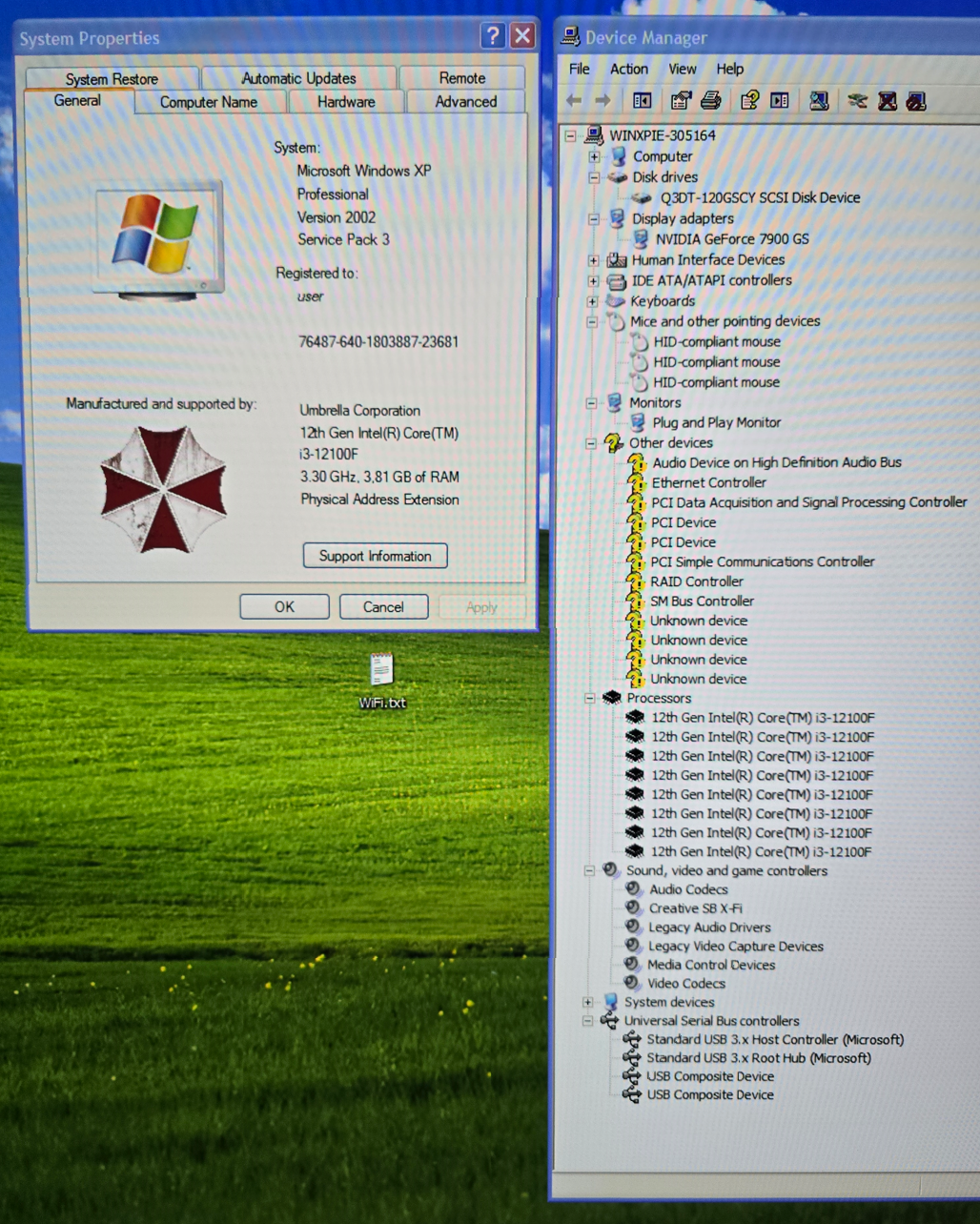Click the Audio Codecs speaker icon
The image size is (980, 1224).
633,889
